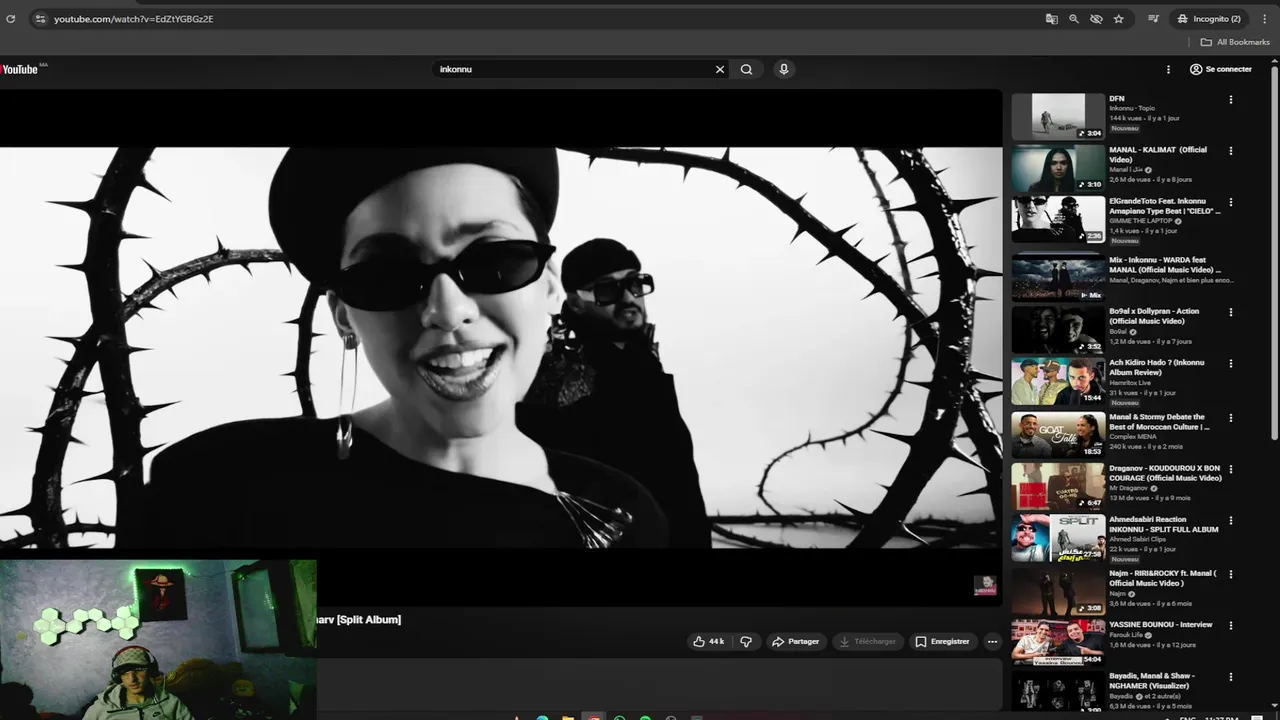
Task: Click the Télécharger download button
Action: coord(868,641)
